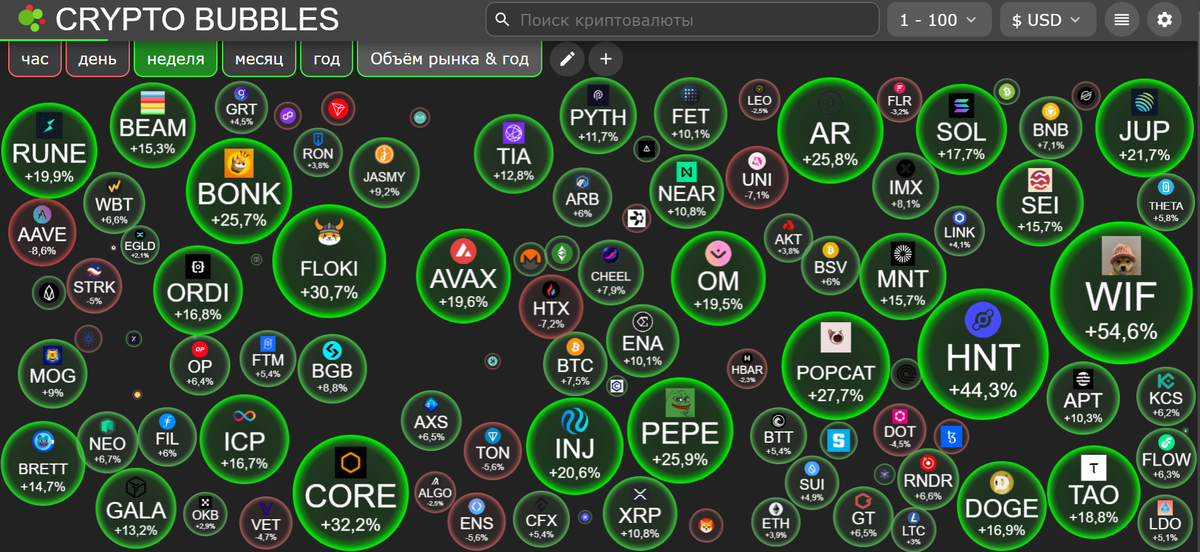Select the LDO +5,1% bubble

pos(1166,523)
